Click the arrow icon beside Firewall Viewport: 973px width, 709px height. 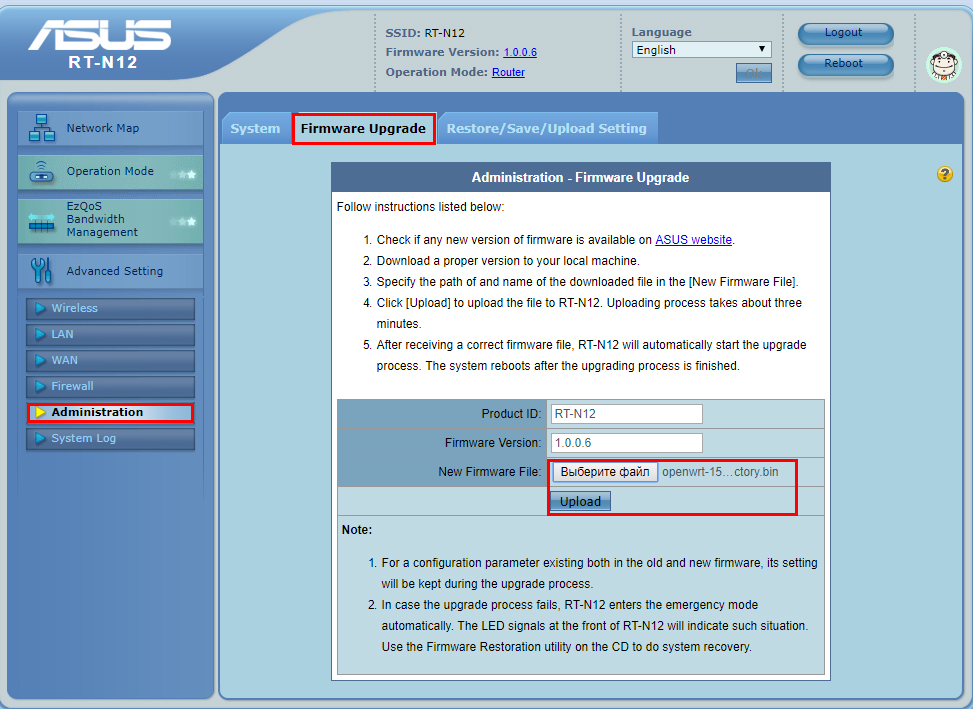tap(40, 386)
